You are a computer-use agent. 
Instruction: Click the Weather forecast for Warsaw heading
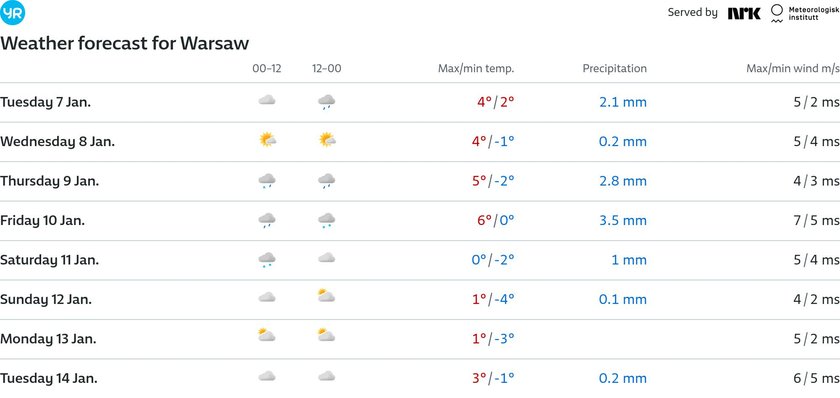pos(124,43)
